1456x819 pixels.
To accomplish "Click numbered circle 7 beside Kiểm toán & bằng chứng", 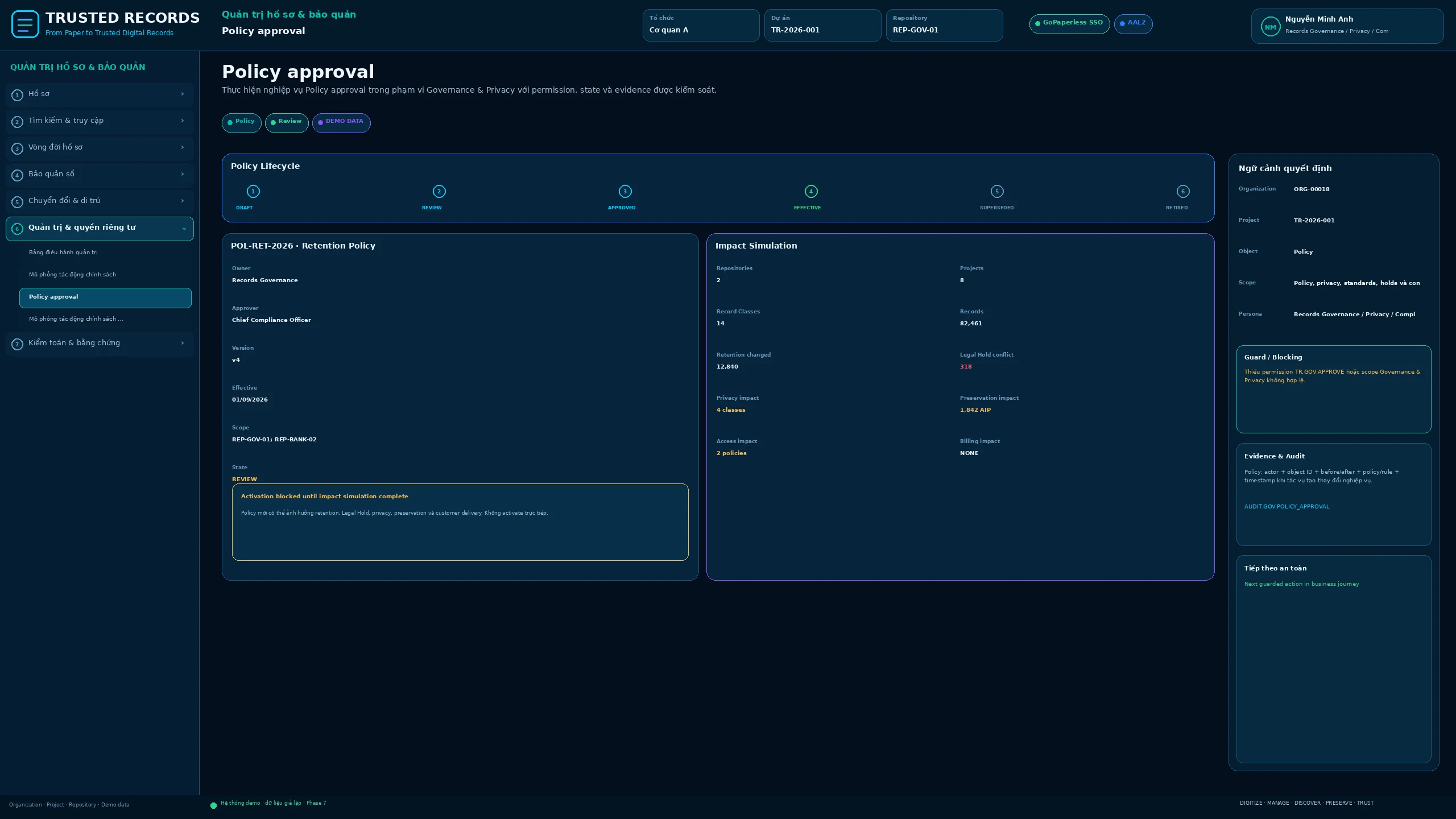I will [x=17, y=344].
